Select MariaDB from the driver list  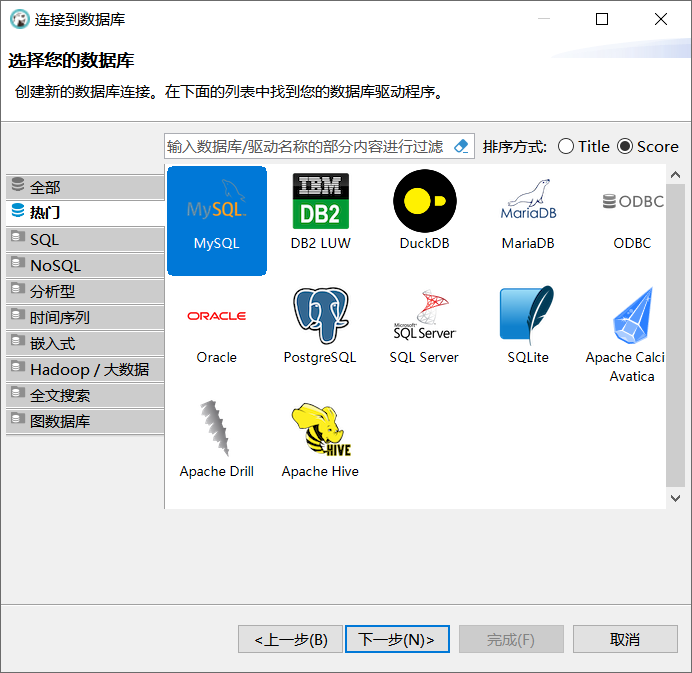tap(528, 214)
